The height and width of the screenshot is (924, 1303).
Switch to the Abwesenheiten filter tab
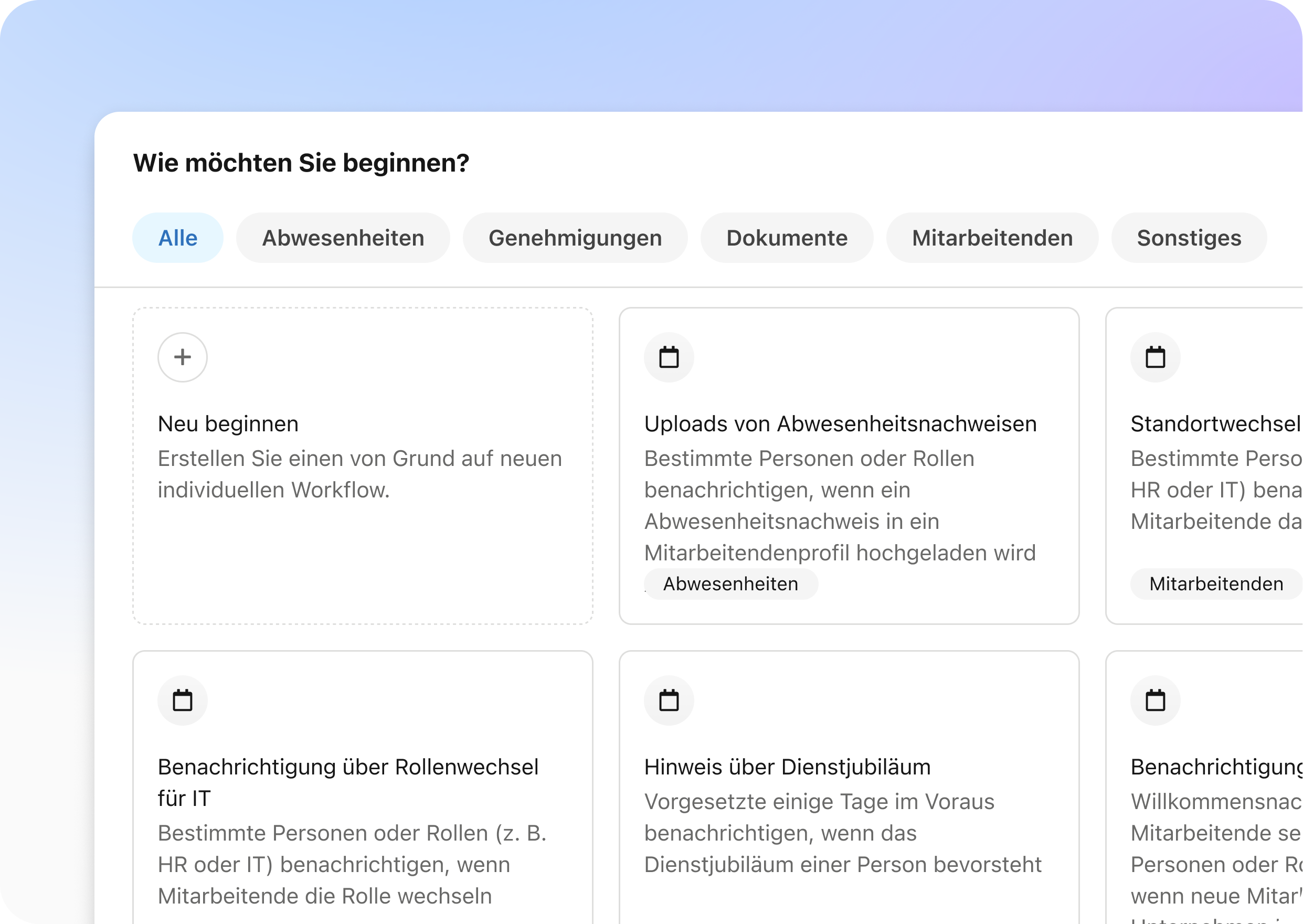coord(343,238)
